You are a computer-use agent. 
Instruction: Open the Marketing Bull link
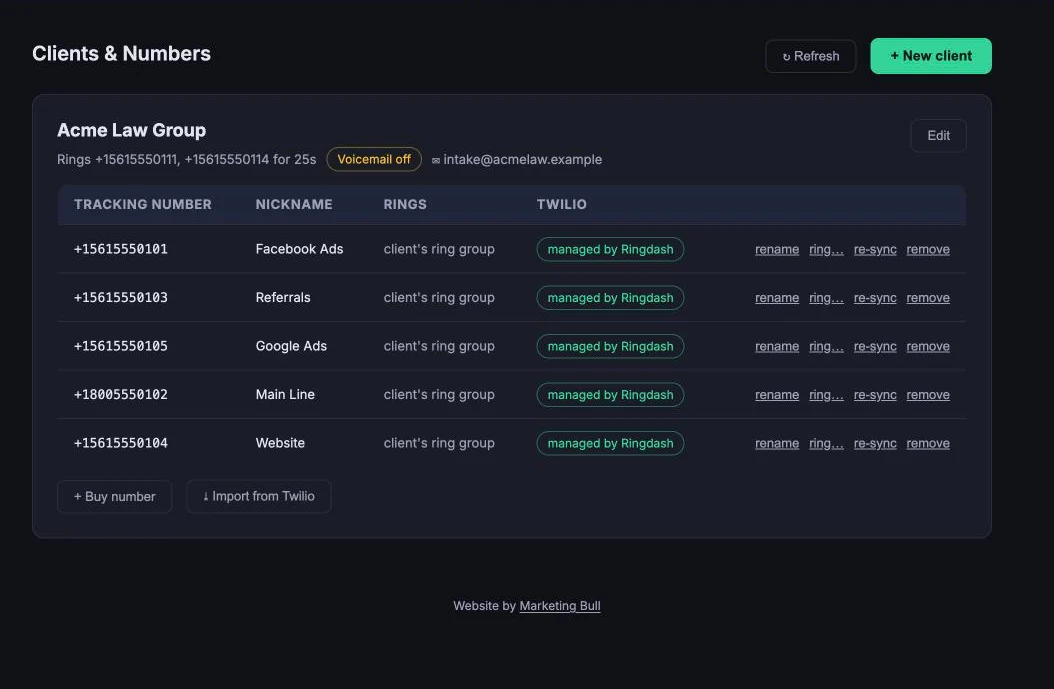click(x=559, y=606)
